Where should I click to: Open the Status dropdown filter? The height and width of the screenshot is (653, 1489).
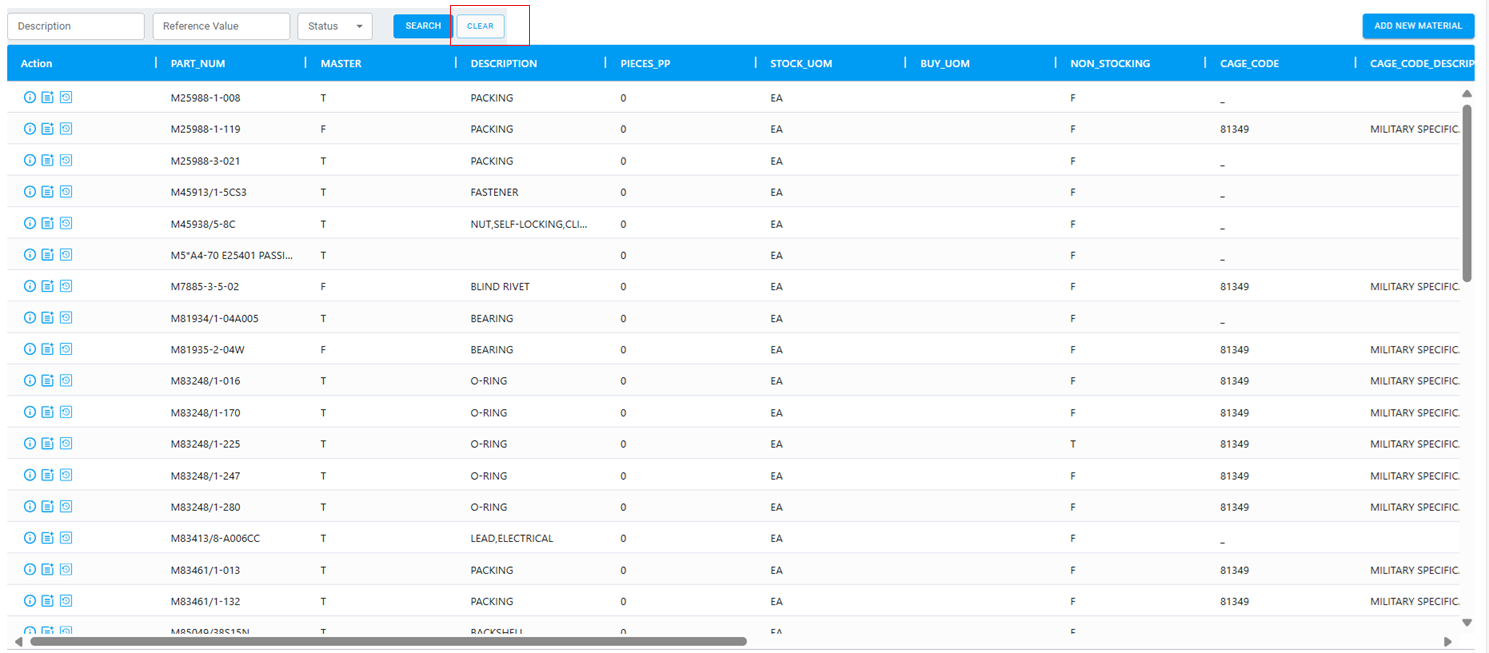[x=335, y=26]
